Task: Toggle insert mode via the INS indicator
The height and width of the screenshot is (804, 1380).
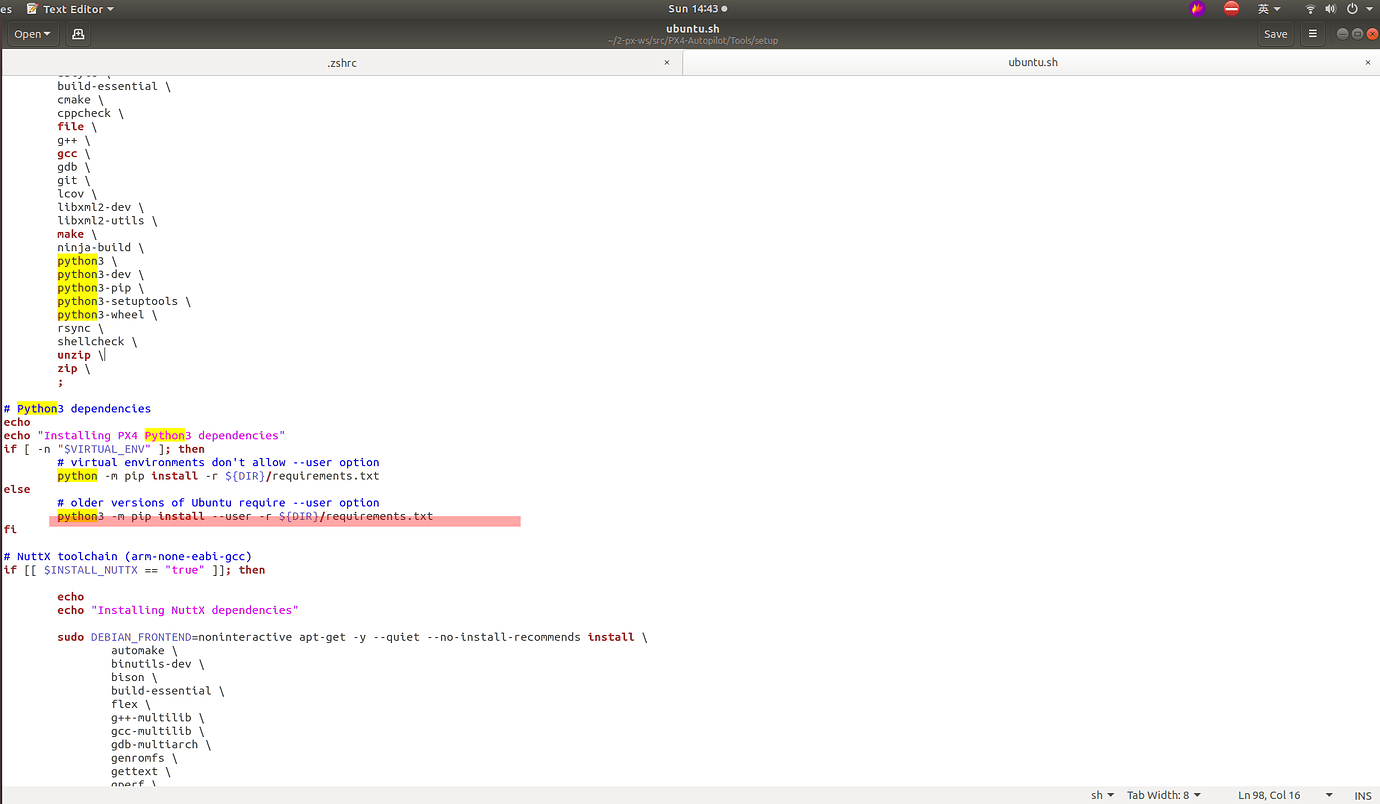Action: [x=1362, y=794]
